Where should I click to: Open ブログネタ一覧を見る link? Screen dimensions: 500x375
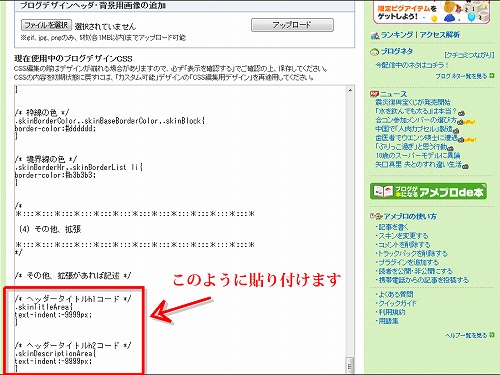point(462,76)
